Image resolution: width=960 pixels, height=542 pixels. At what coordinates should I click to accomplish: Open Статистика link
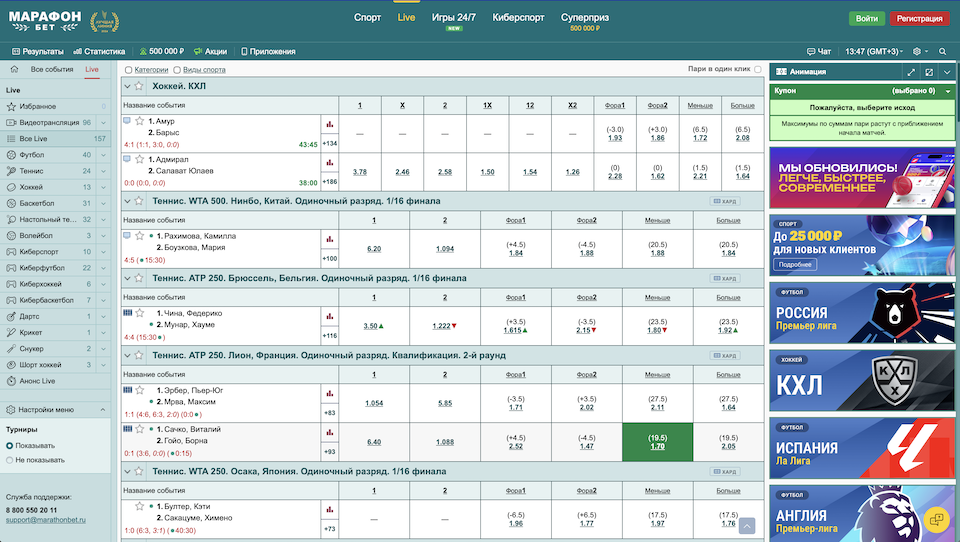tap(99, 51)
